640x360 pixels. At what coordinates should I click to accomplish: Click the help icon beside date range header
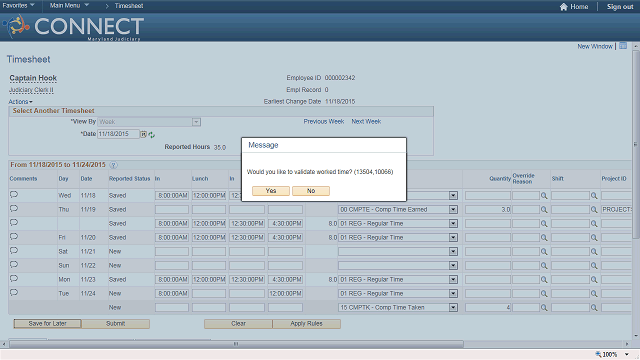point(113,165)
